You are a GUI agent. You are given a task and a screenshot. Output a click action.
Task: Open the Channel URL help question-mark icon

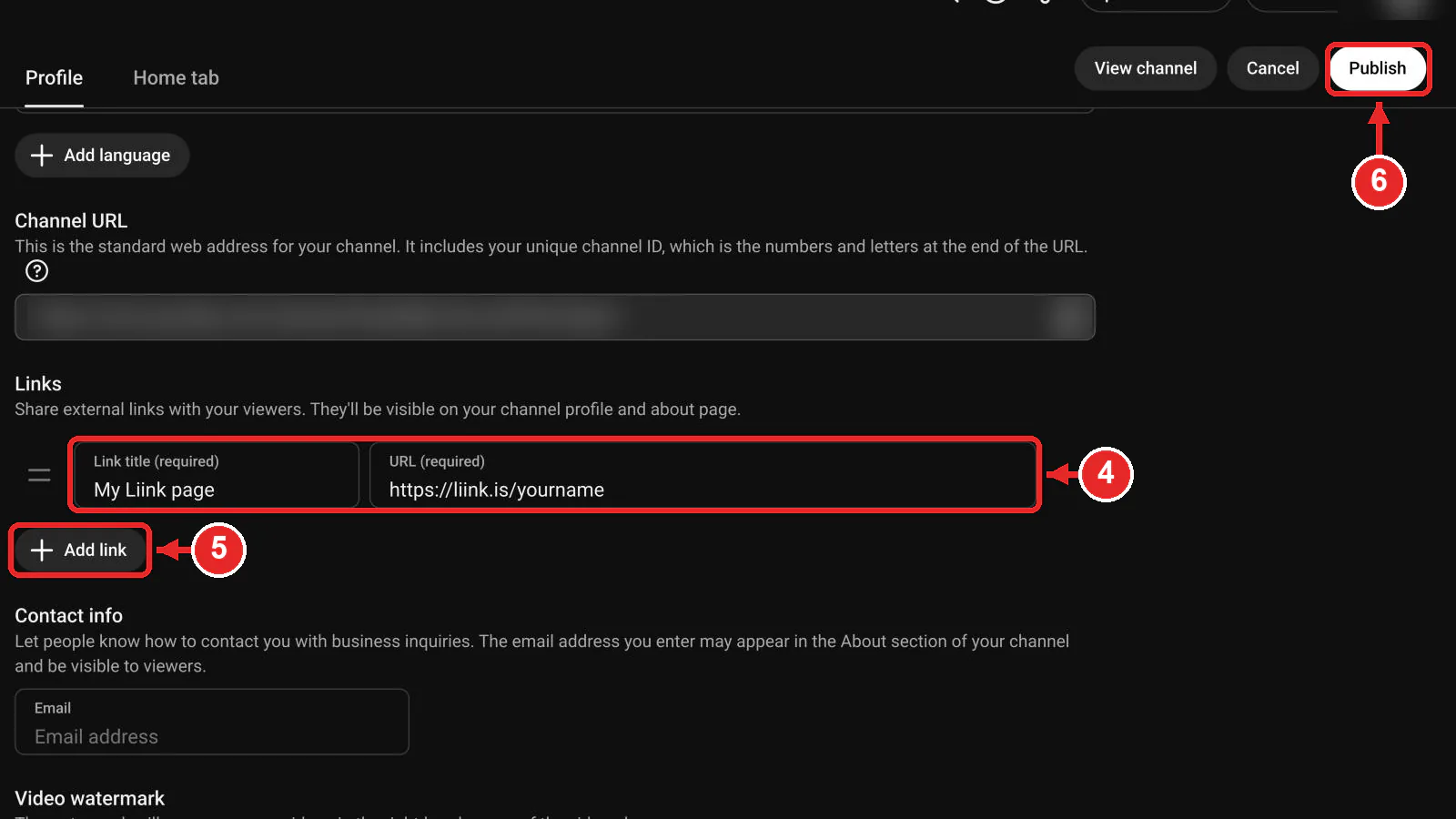(36, 271)
